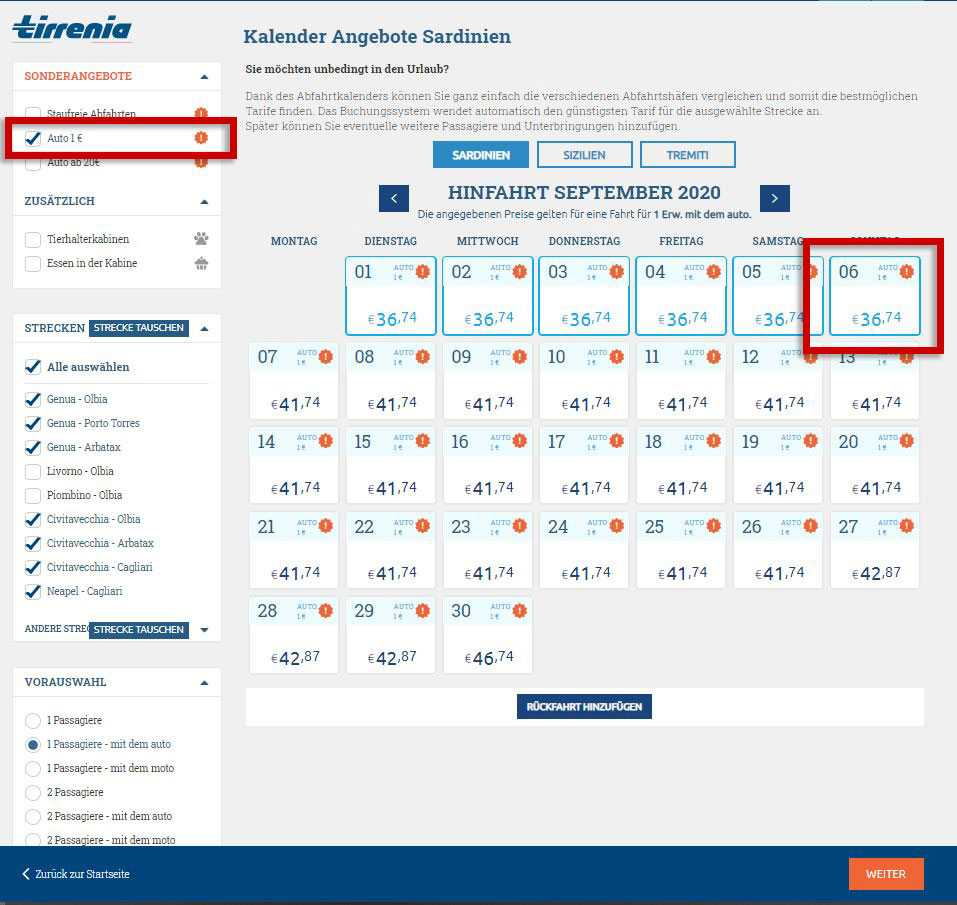The width and height of the screenshot is (957, 905).
Task: Click offer badge on September 22 cell
Action: tap(422, 525)
